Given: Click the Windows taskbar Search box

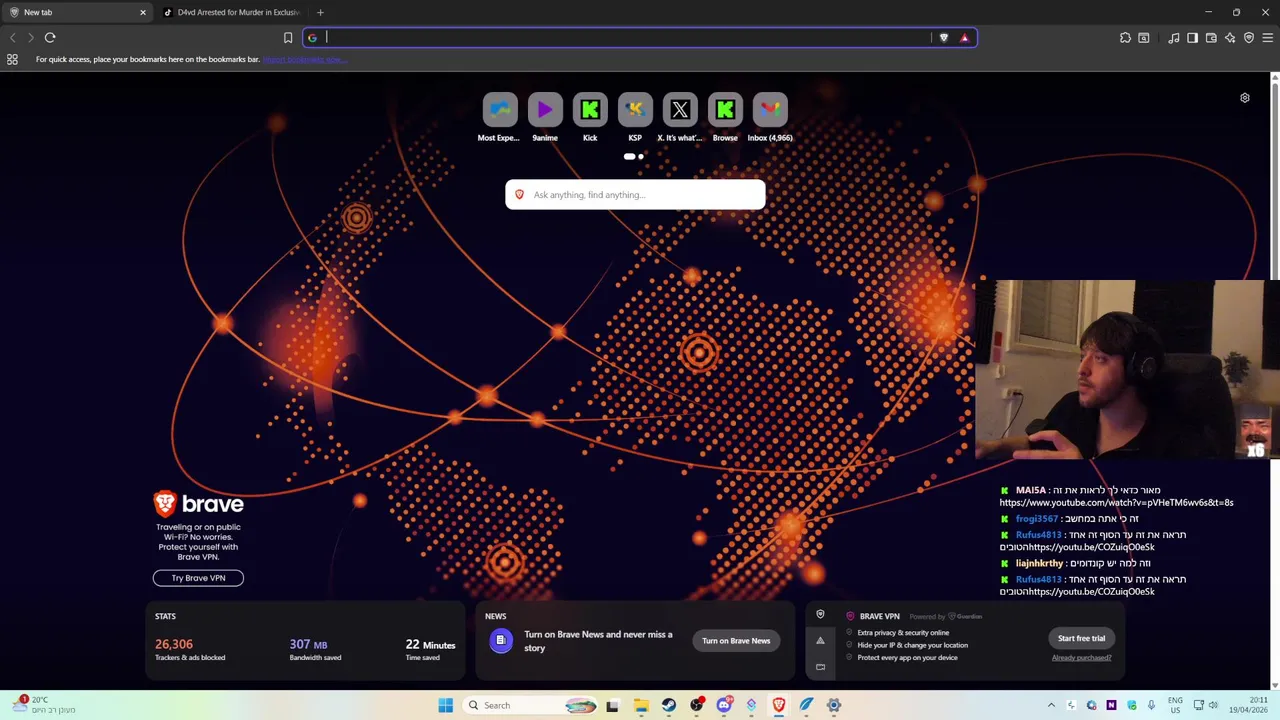Looking at the screenshot, I should point(532,705).
